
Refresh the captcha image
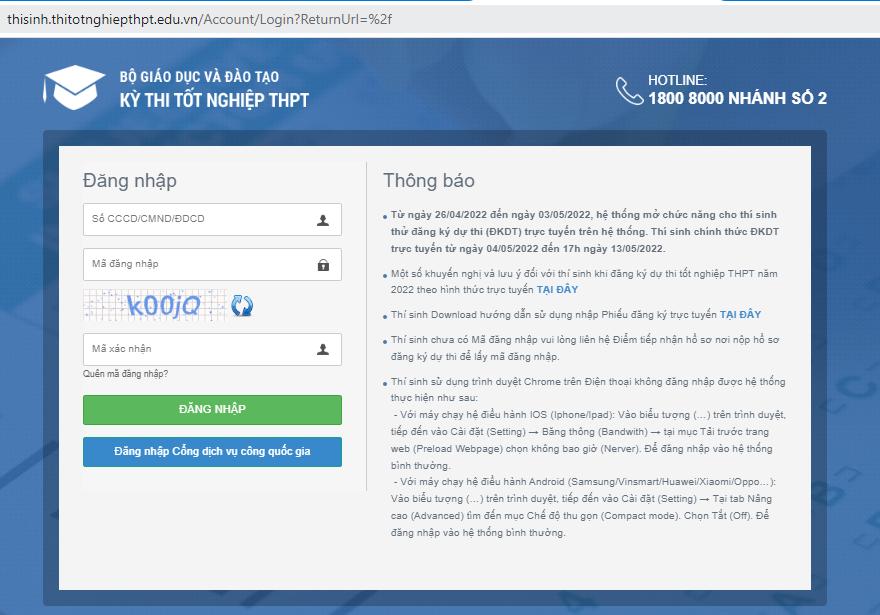pos(242,306)
